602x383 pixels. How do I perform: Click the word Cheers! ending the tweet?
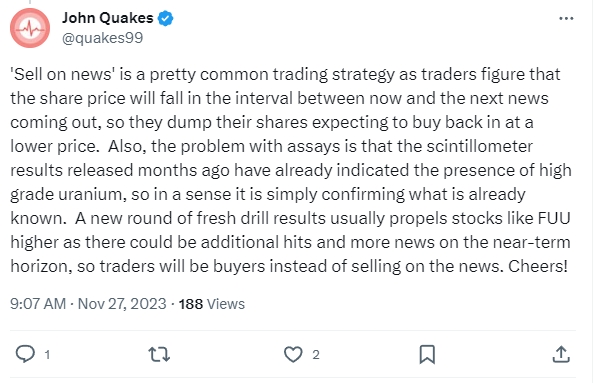(538, 266)
